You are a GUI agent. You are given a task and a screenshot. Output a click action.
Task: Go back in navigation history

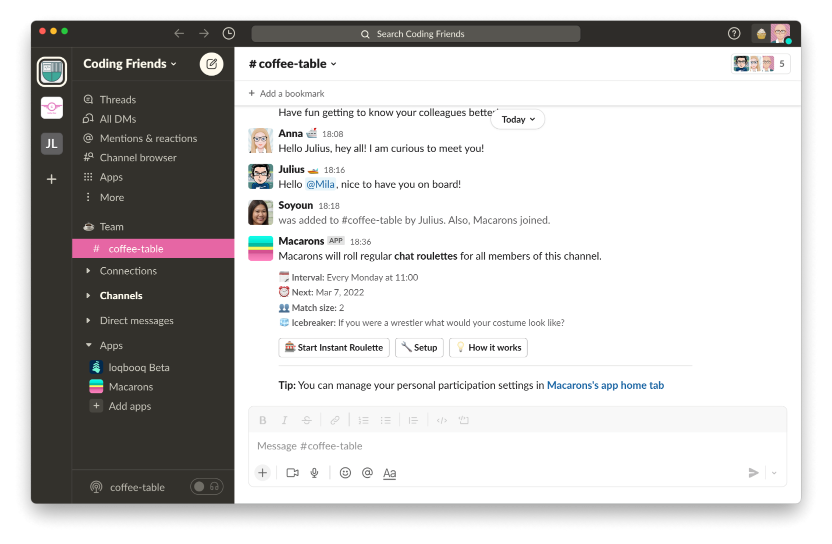click(179, 33)
